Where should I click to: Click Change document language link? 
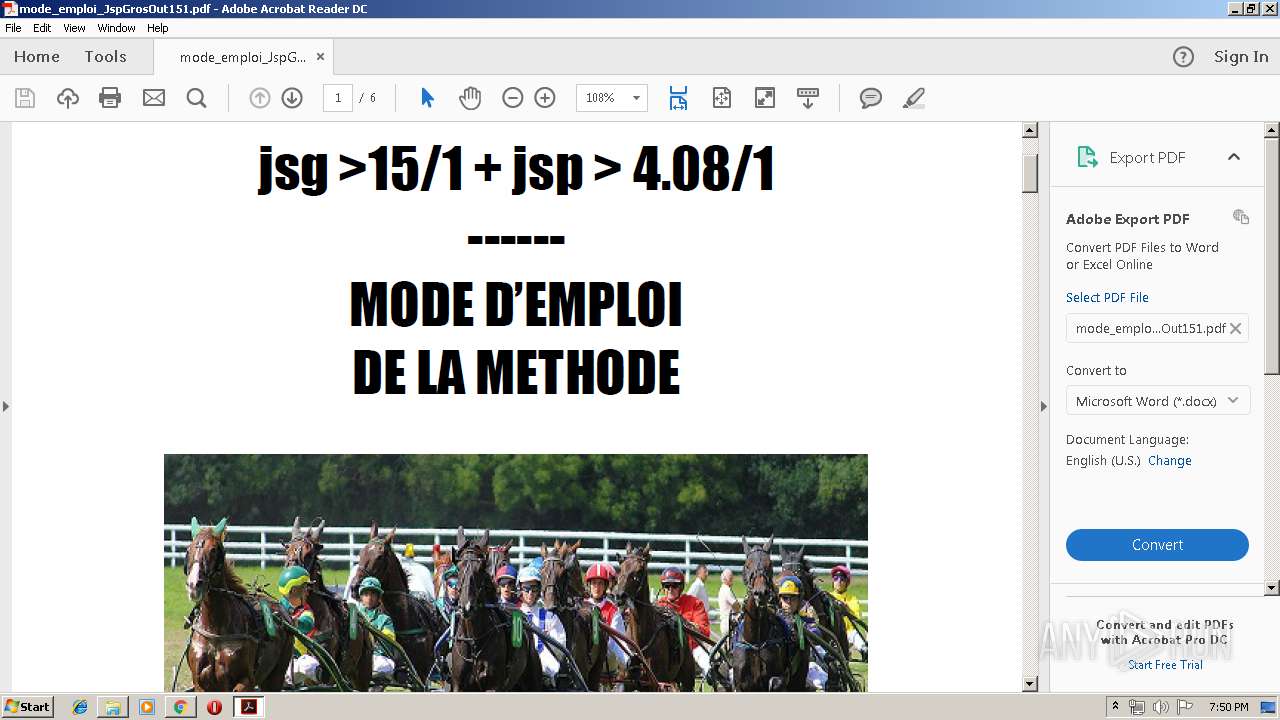tap(1169, 461)
